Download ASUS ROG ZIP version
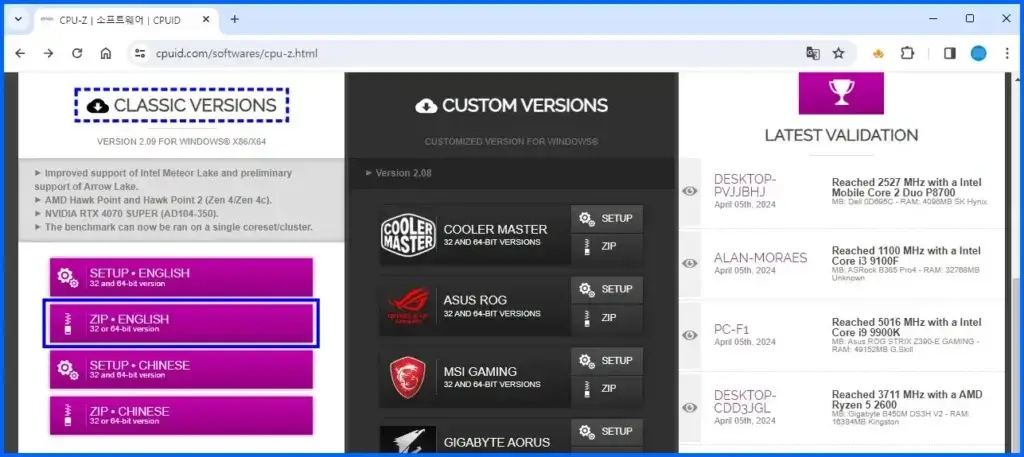Viewport: 1024px width, 457px height. pyautogui.click(x=607, y=318)
